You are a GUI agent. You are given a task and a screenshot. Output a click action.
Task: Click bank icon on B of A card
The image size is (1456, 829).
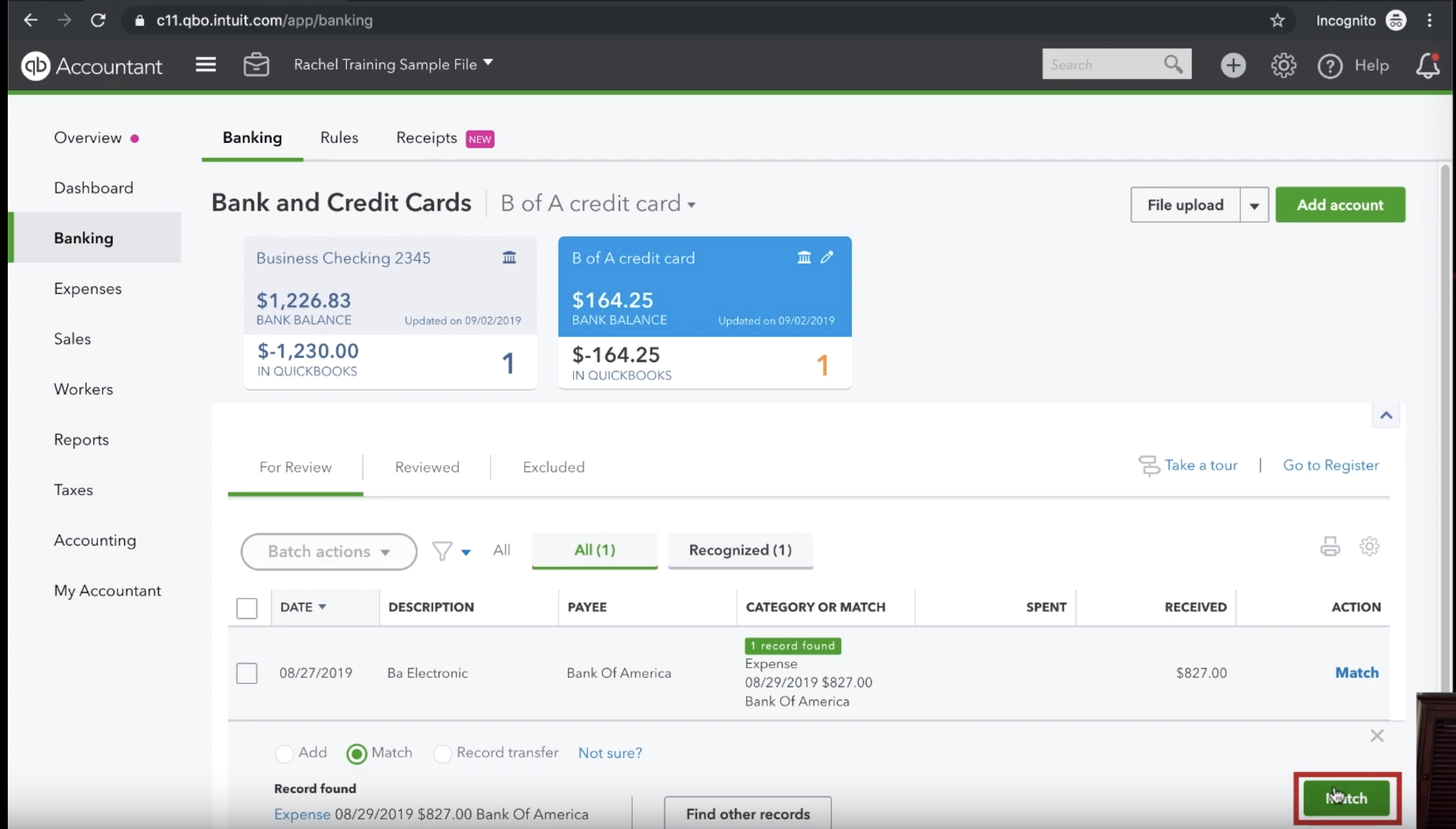[804, 257]
